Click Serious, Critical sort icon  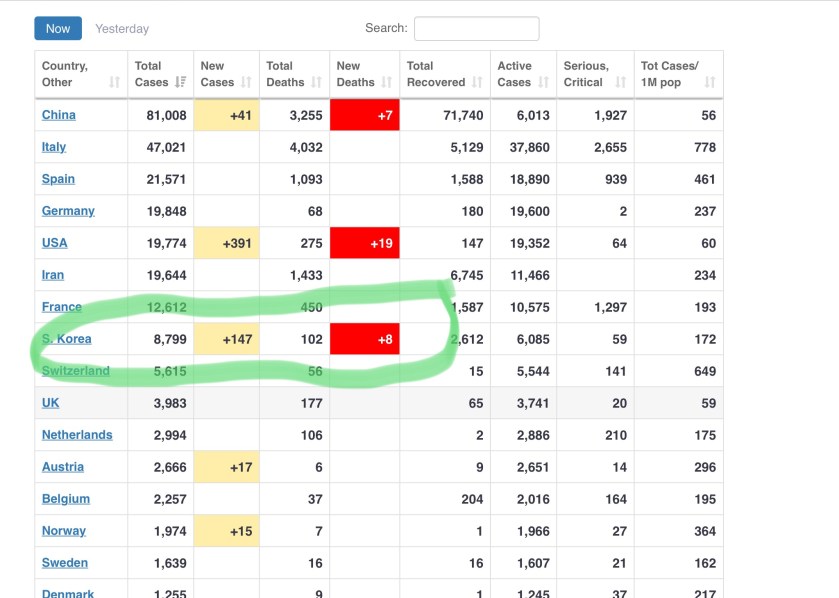pyautogui.click(x=621, y=82)
